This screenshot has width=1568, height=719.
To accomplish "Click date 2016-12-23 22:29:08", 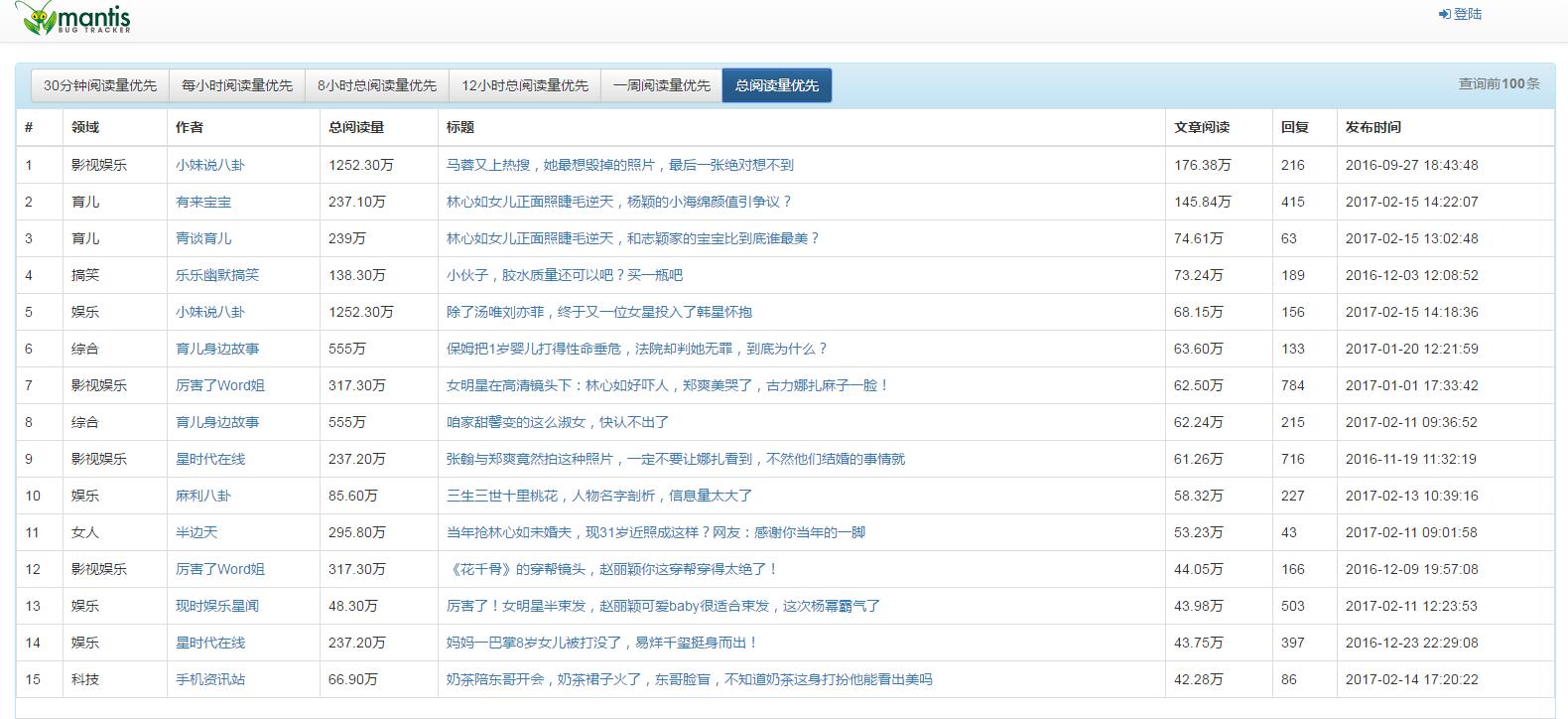I will [x=1412, y=643].
